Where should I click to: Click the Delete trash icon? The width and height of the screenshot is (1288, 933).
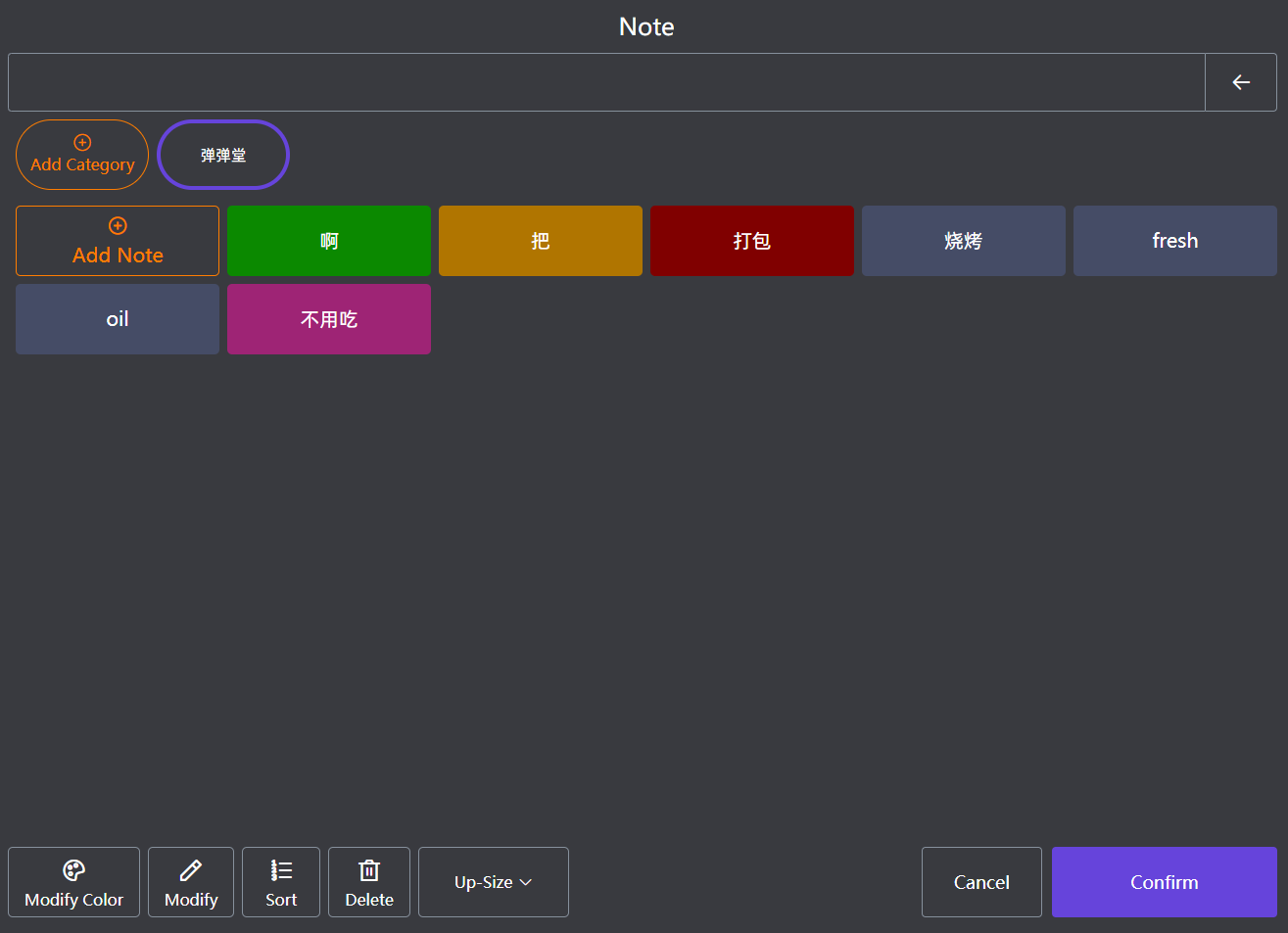pos(369,870)
